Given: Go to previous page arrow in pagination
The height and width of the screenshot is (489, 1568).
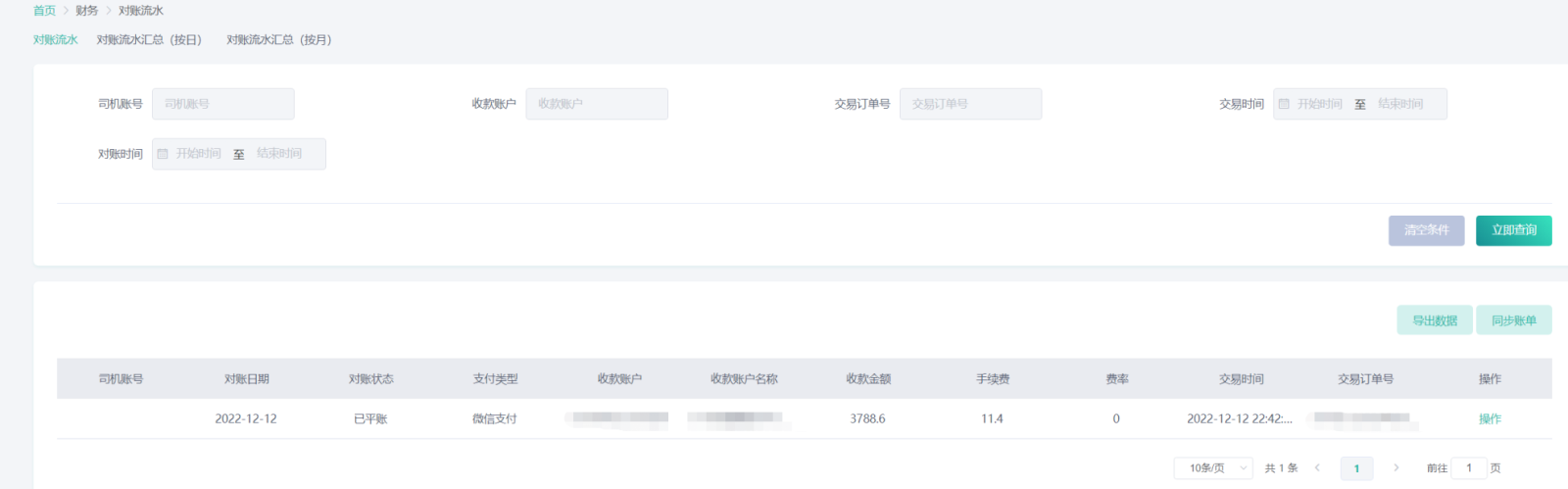Looking at the screenshot, I should pos(1317,468).
